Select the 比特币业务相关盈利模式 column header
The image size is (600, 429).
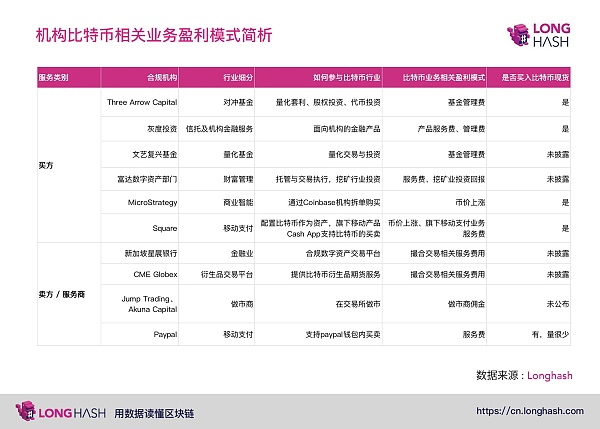(x=445, y=76)
